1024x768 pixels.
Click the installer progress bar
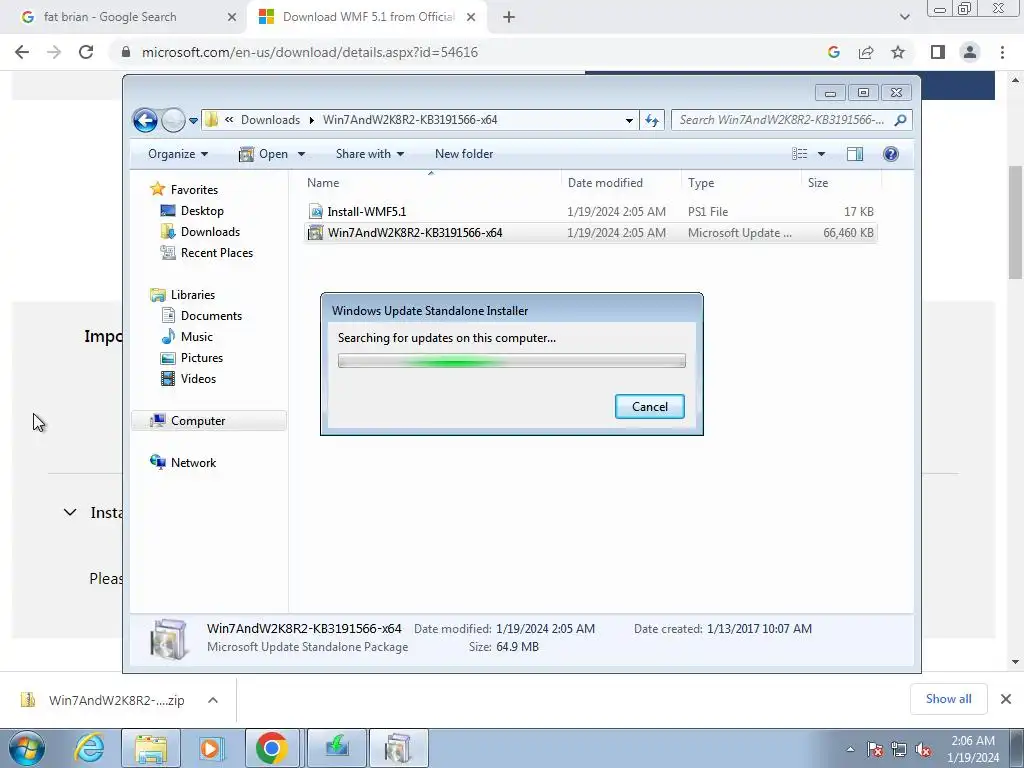coord(511,360)
